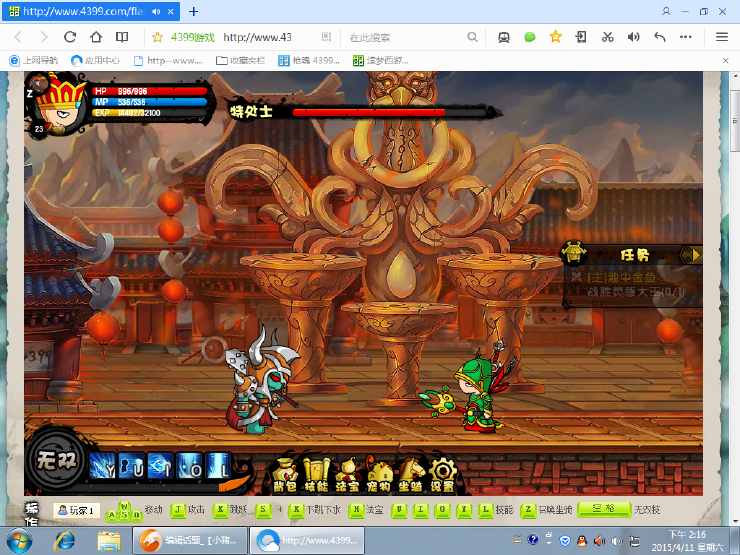Open the system volume tray icon
The width and height of the screenshot is (740, 555).
pos(617,541)
